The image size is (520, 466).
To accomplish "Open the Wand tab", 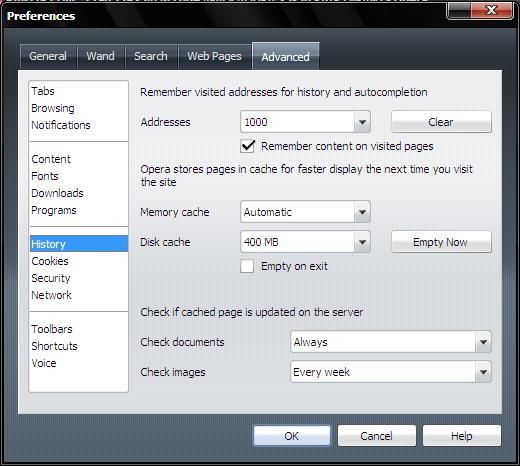I will tap(101, 56).
